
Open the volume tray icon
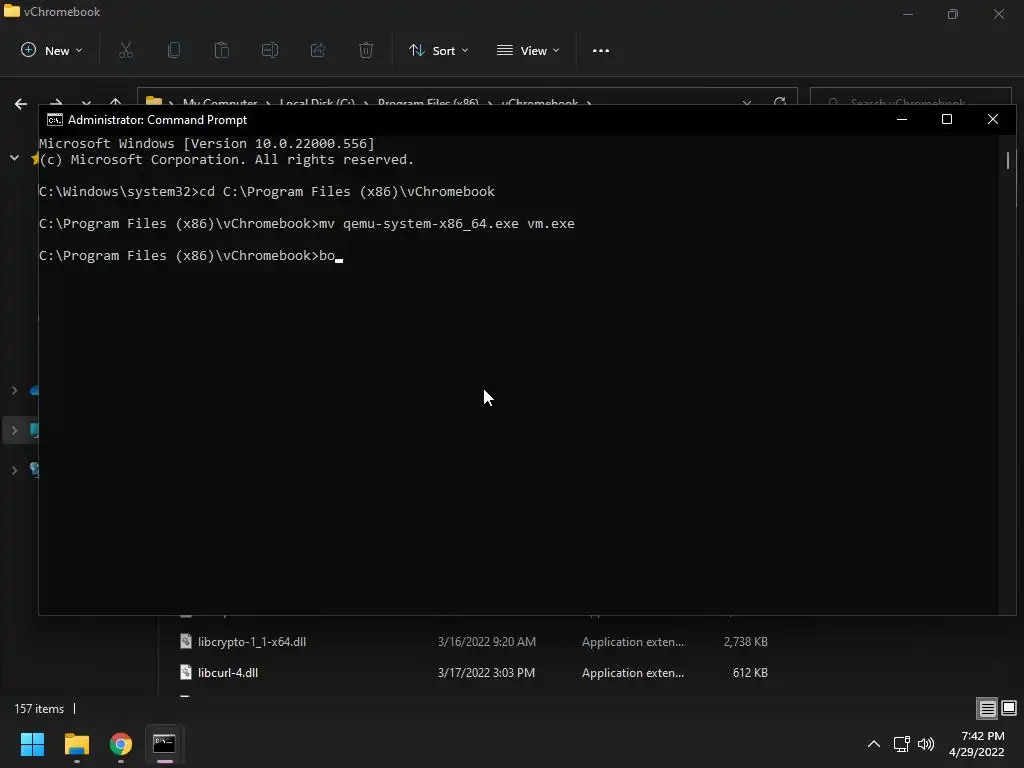click(926, 744)
